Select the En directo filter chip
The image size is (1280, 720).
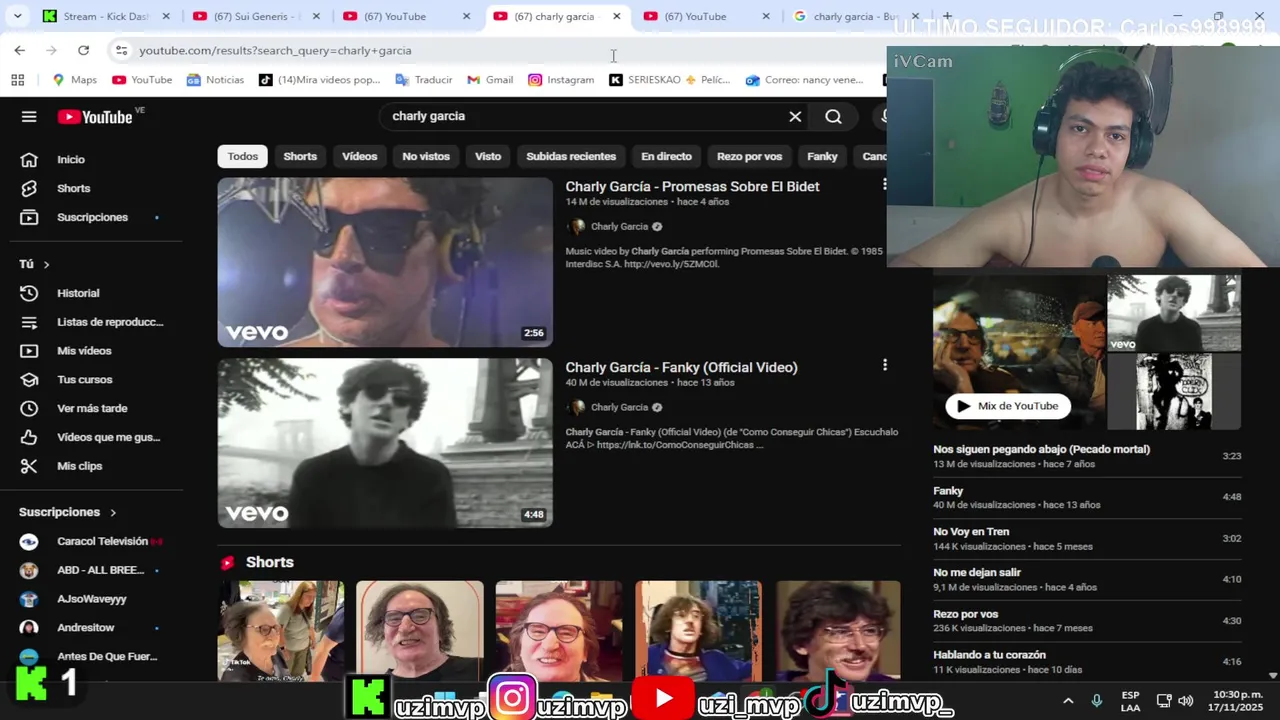coord(666,156)
